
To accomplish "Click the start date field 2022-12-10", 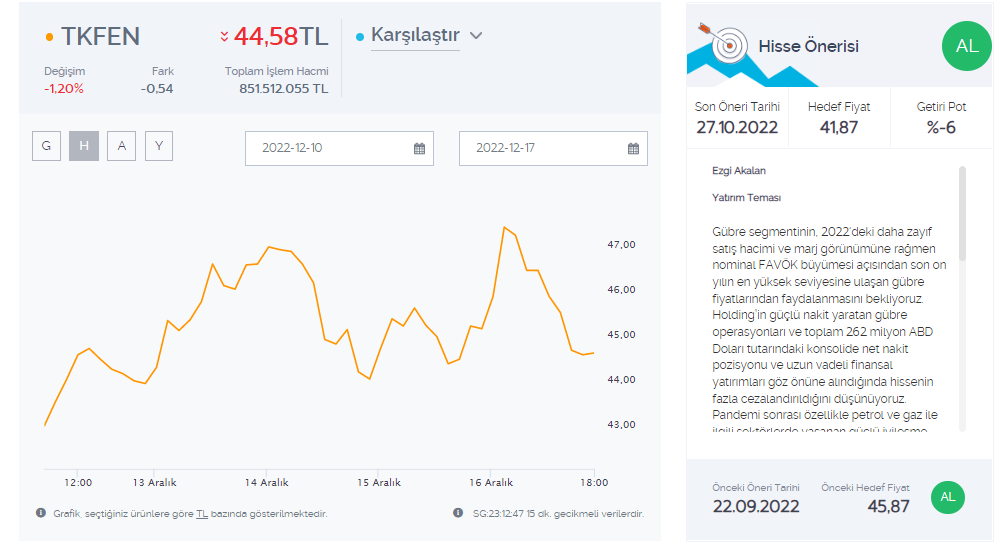I will click(339, 148).
